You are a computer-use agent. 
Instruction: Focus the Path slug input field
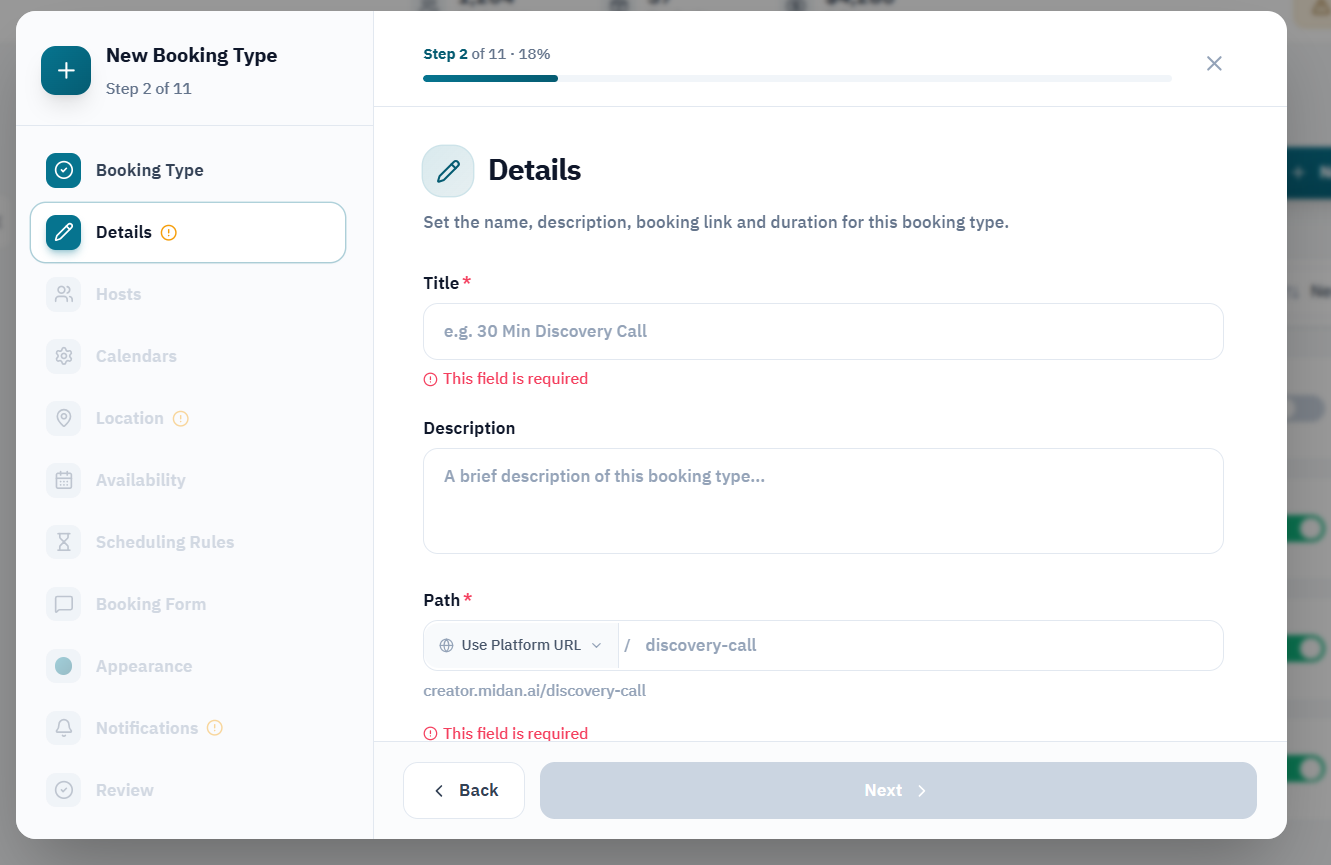(x=927, y=645)
